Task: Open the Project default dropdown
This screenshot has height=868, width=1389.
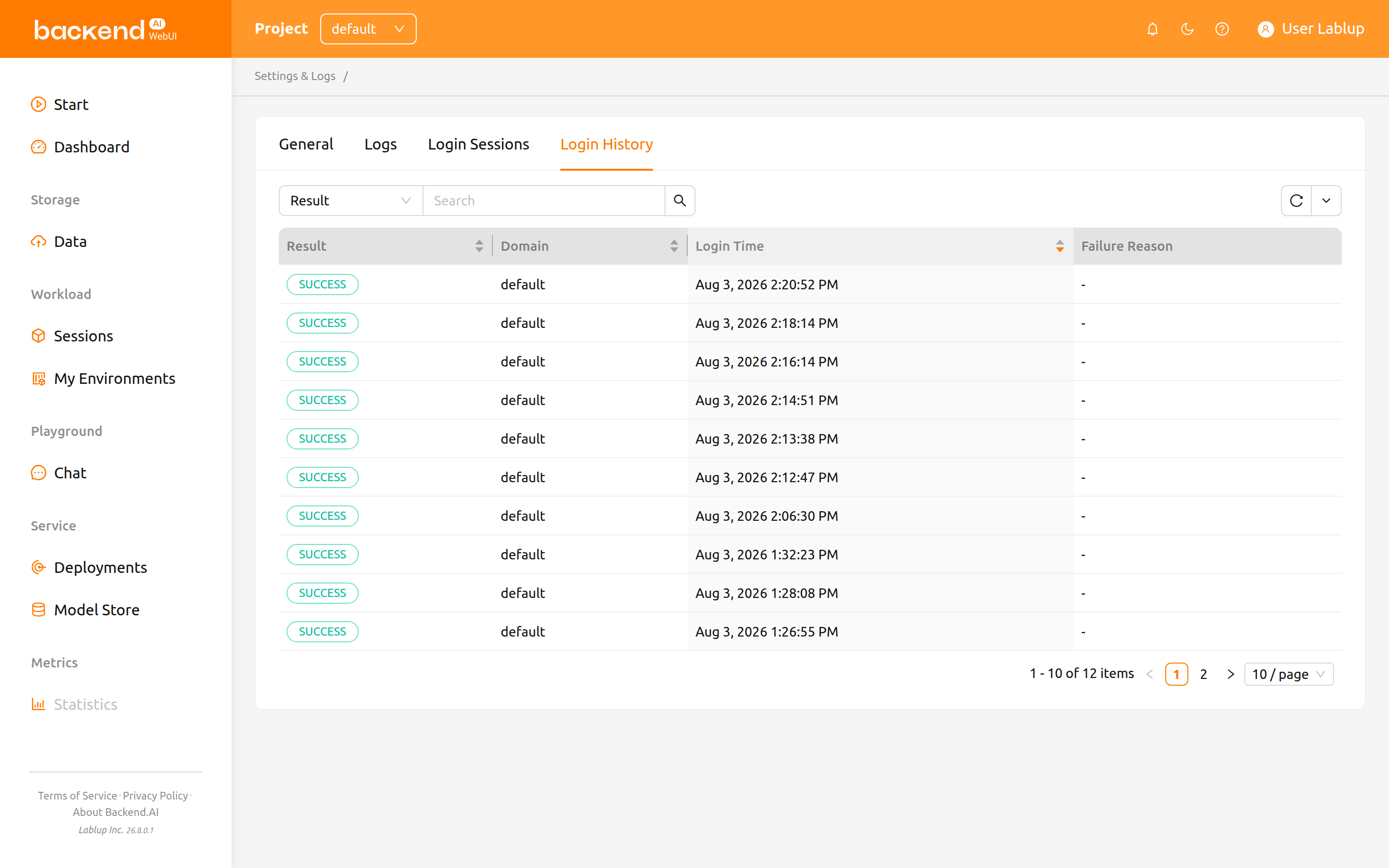Action: [x=368, y=29]
